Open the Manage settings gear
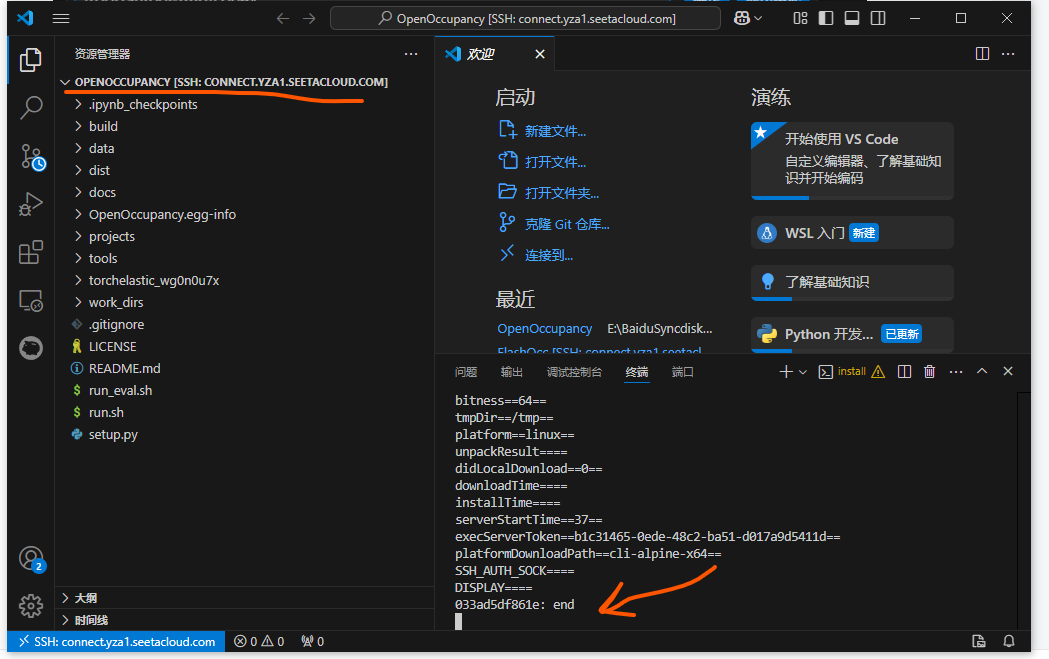 pos(31,605)
